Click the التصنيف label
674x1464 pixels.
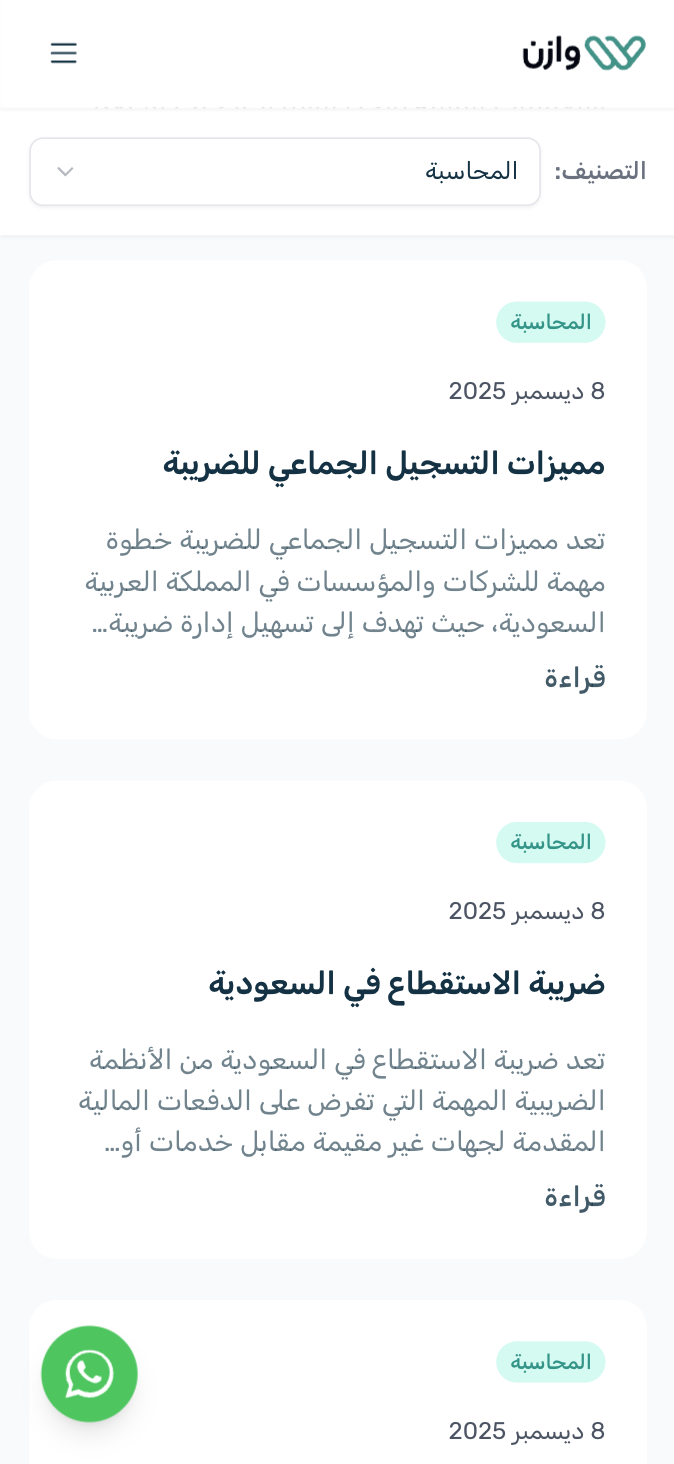[x=600, y=172]
